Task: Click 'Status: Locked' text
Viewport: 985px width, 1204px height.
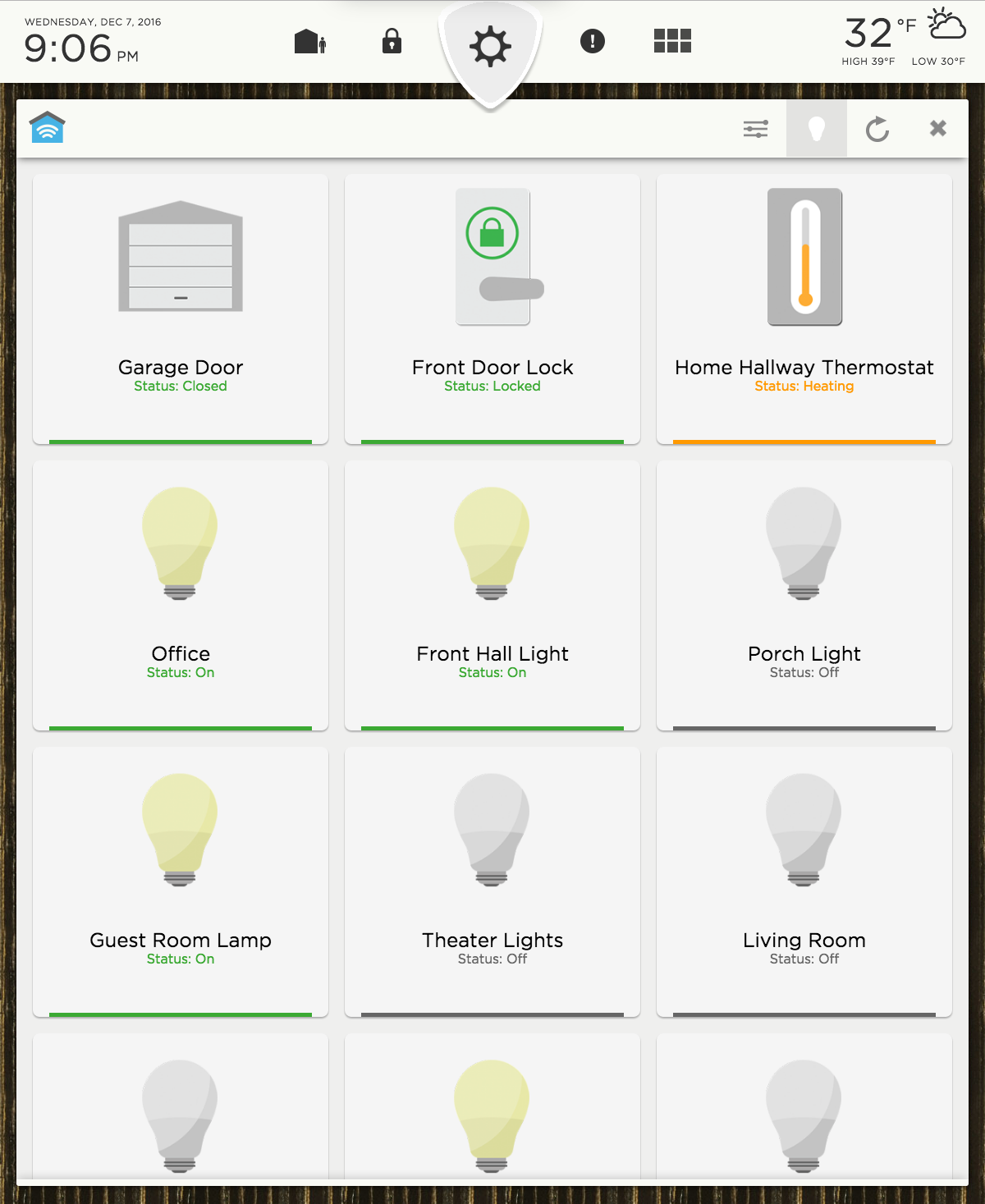Action: [492, 386]
